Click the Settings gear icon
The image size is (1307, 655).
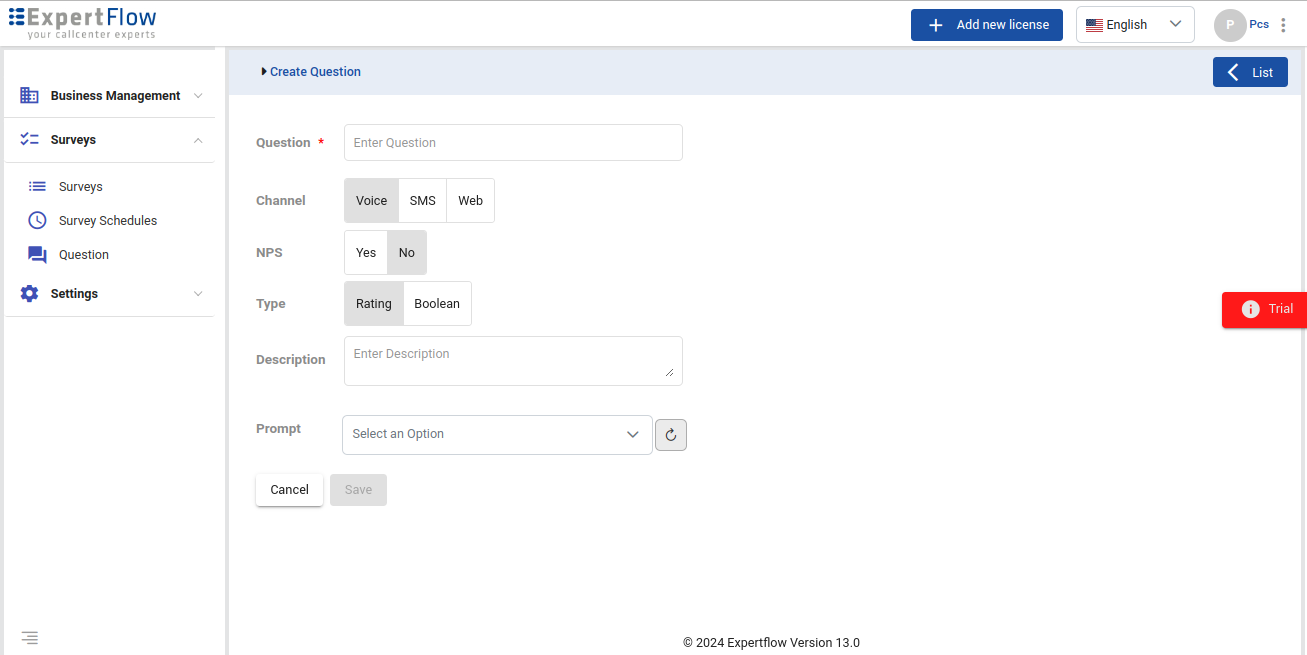pyautogui.click(x=30, y=294)
